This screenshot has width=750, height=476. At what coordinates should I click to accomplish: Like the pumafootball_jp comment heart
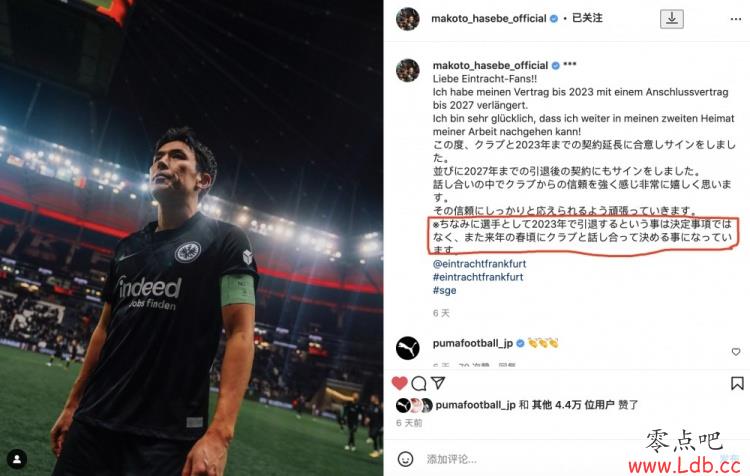736,352
